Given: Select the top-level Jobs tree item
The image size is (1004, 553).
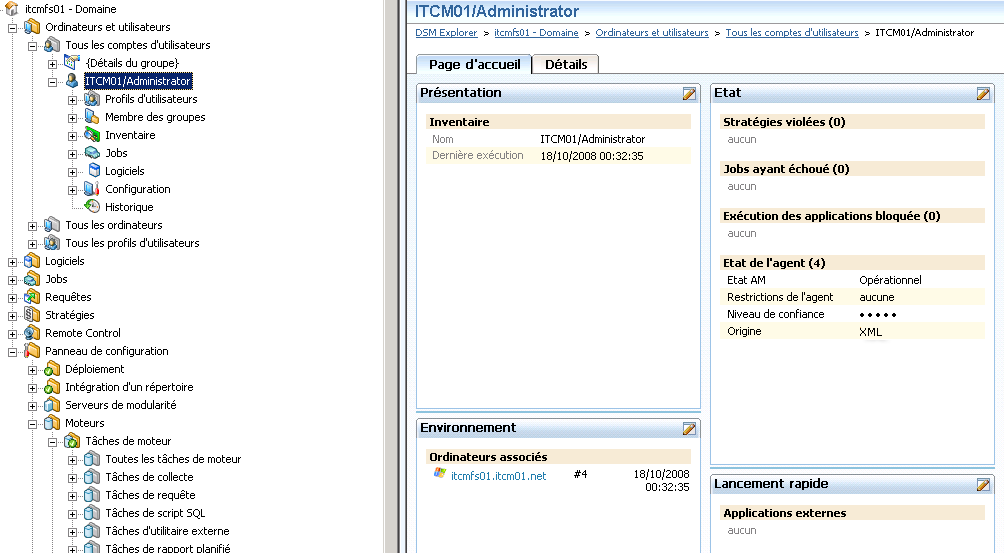Looking at the screenshot, I should pos(56,279).
